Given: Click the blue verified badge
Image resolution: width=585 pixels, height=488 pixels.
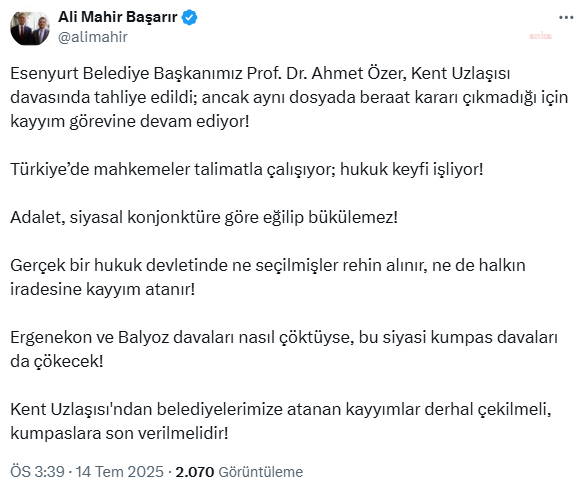Looking at the screenshot, I should 189,18.
